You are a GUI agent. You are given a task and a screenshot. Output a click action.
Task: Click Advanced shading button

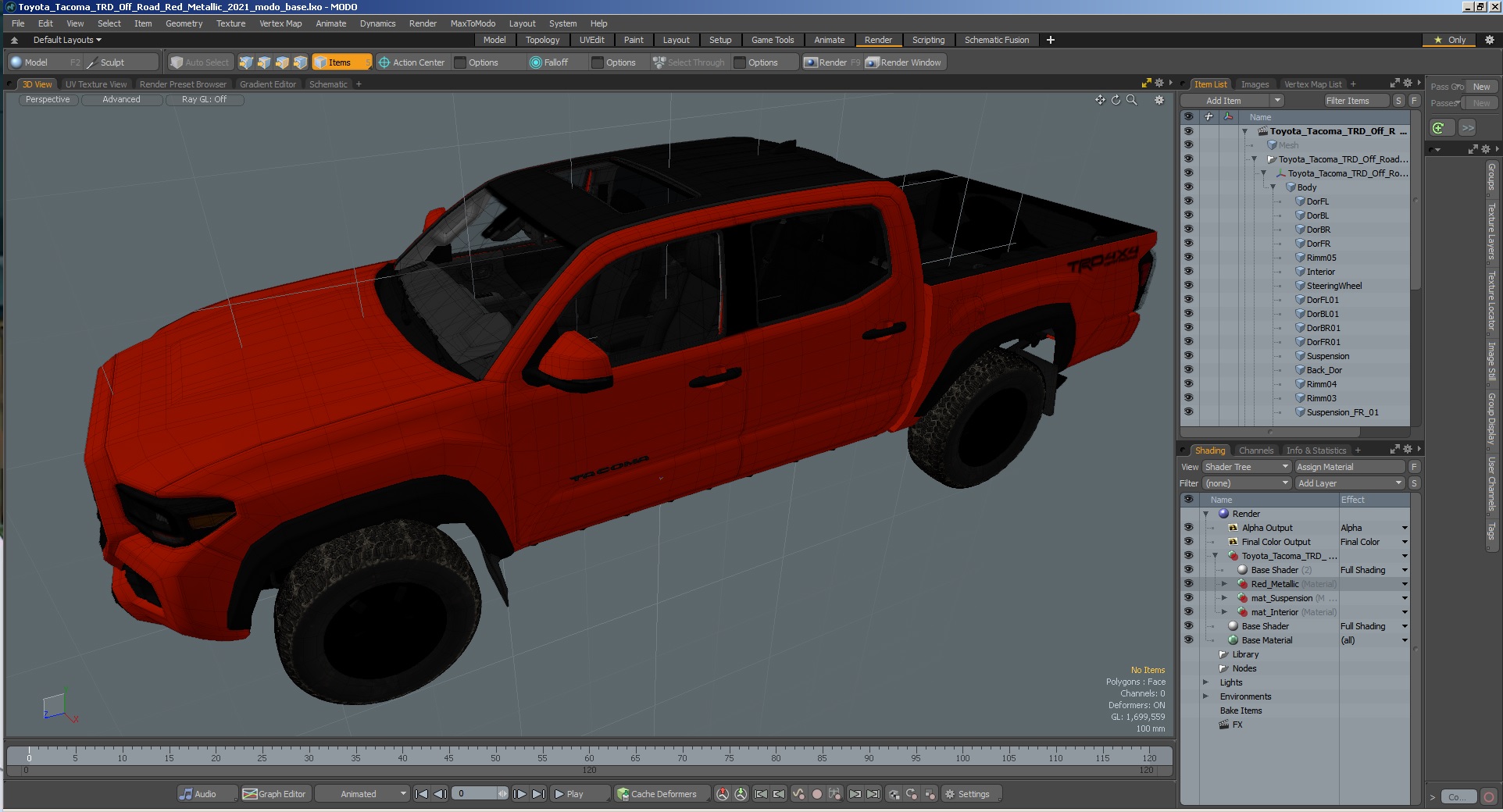[121, 100]
